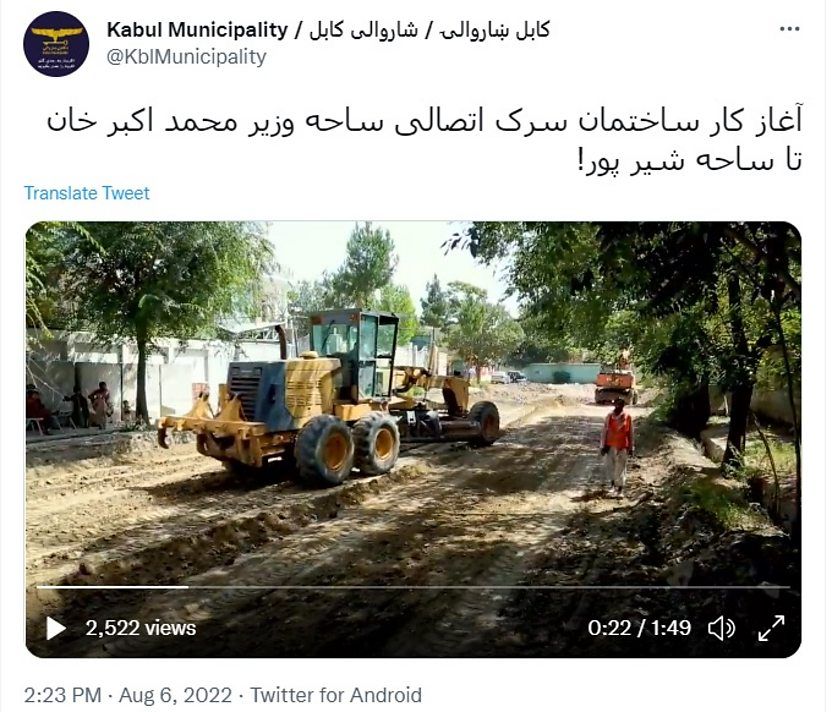Open the @KblMunicipality handle
The height and width of the screenshot is (712, 832).
coord(186,57)
